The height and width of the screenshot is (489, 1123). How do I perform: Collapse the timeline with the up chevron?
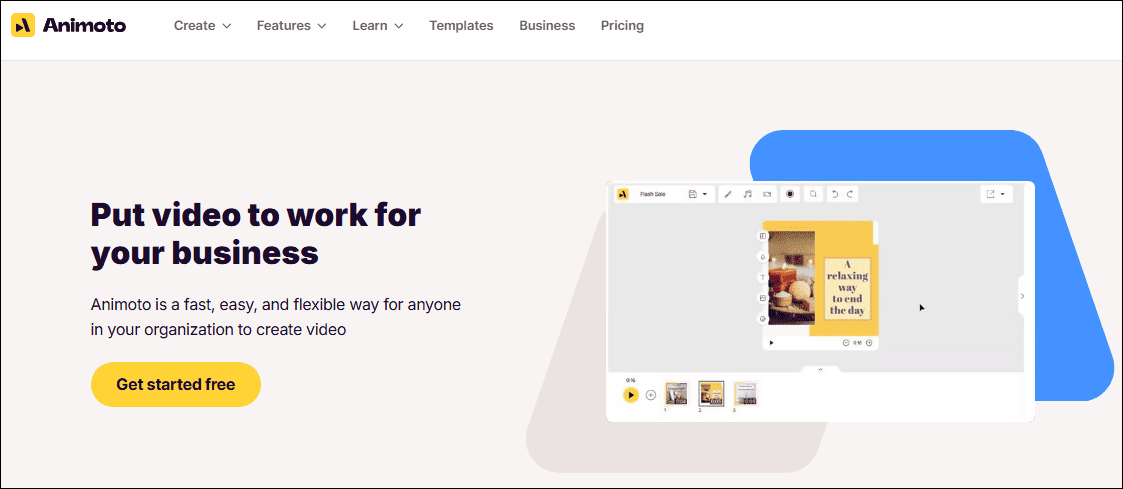[821, 369]
